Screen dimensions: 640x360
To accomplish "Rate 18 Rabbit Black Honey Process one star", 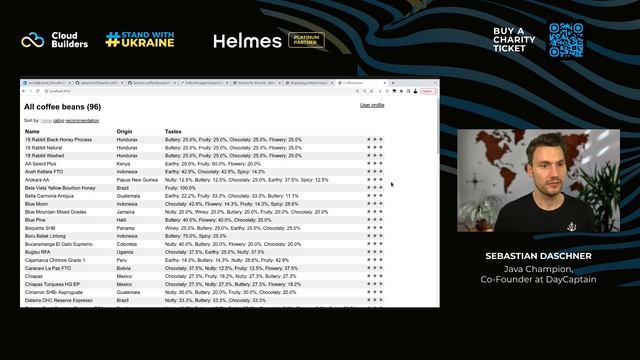I will [369, 140].
